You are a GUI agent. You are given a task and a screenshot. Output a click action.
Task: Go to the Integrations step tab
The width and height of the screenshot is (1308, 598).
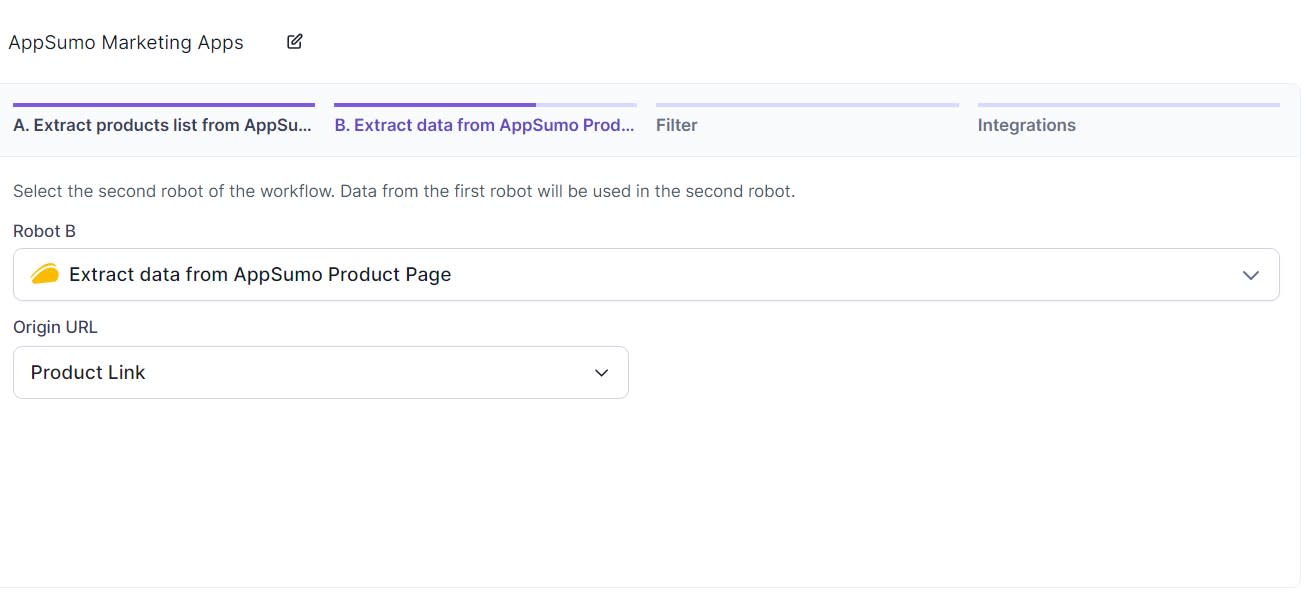pyautogui.click(x=1027, y=125)
